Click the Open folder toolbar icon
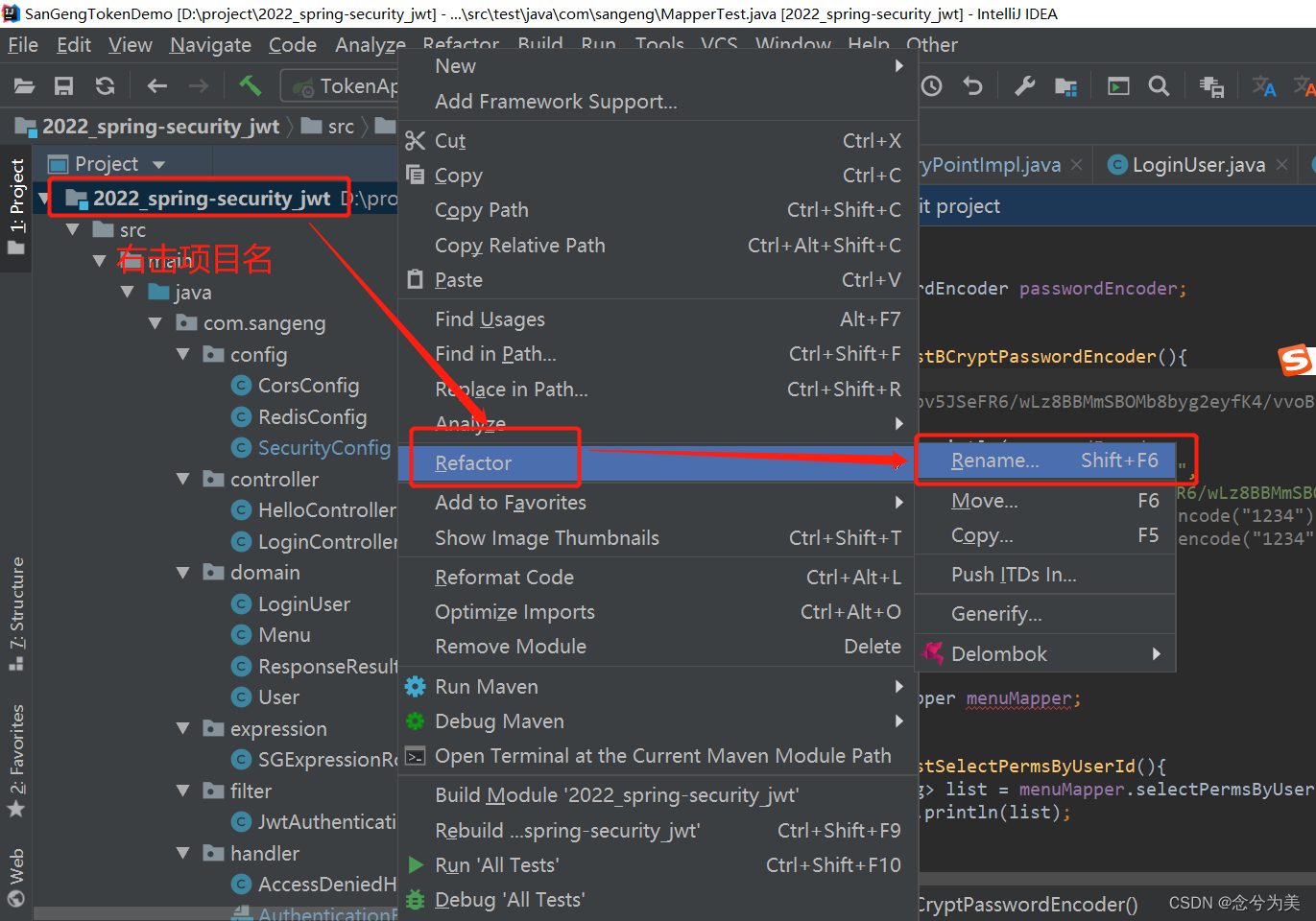The image size is (1316, 921). 24,86
